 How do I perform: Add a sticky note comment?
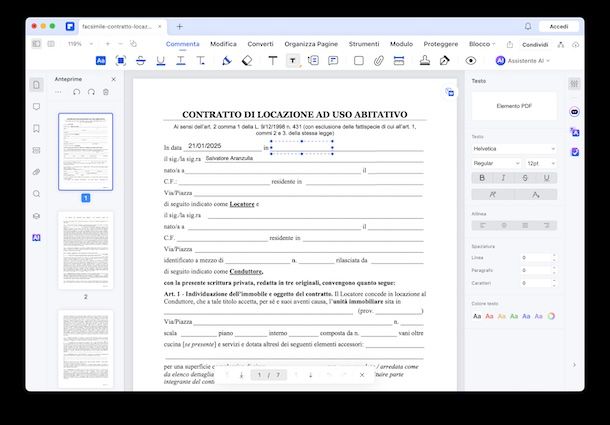coord(333,60)
